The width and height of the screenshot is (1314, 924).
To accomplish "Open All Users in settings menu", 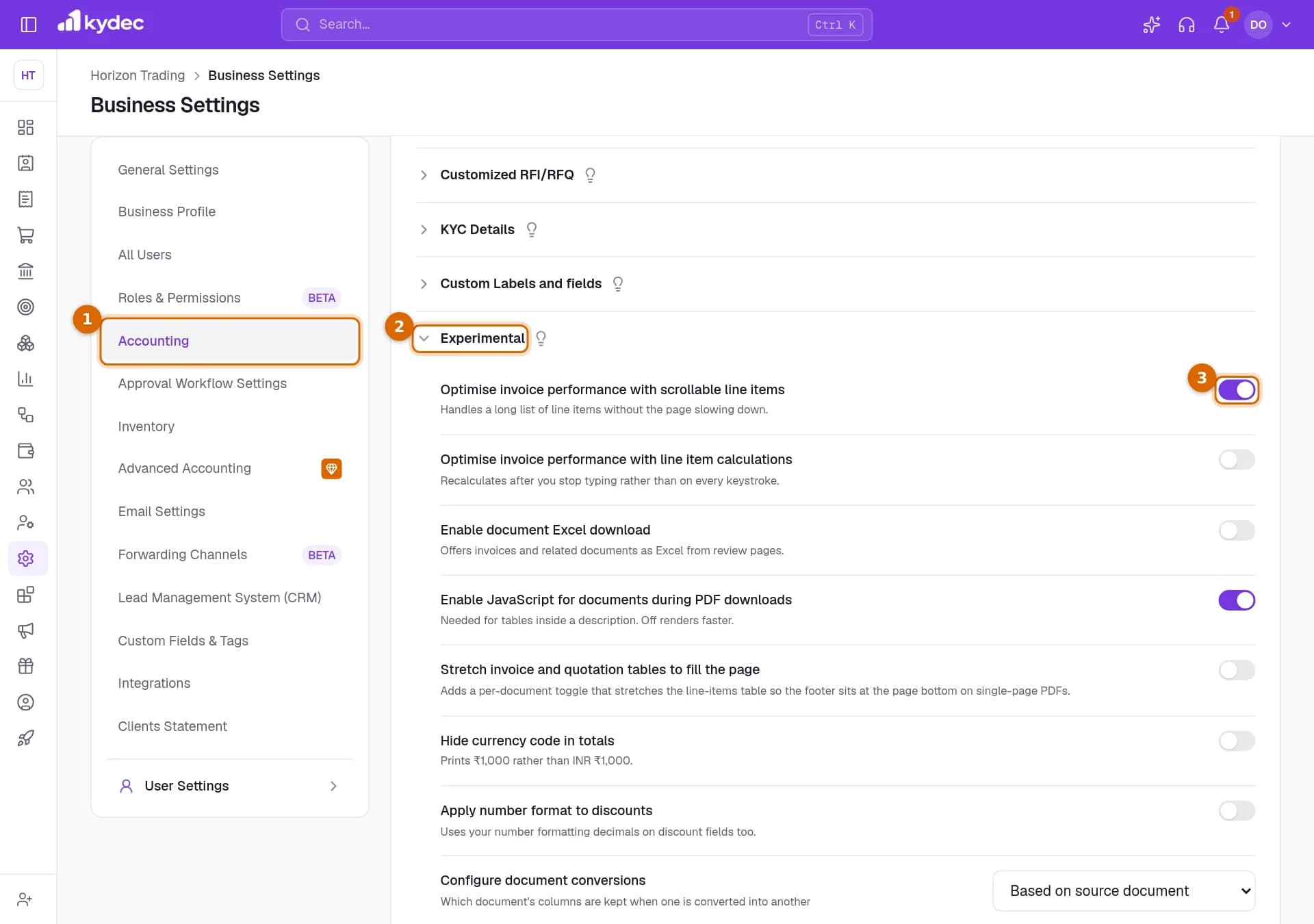I will click(145, 255).
